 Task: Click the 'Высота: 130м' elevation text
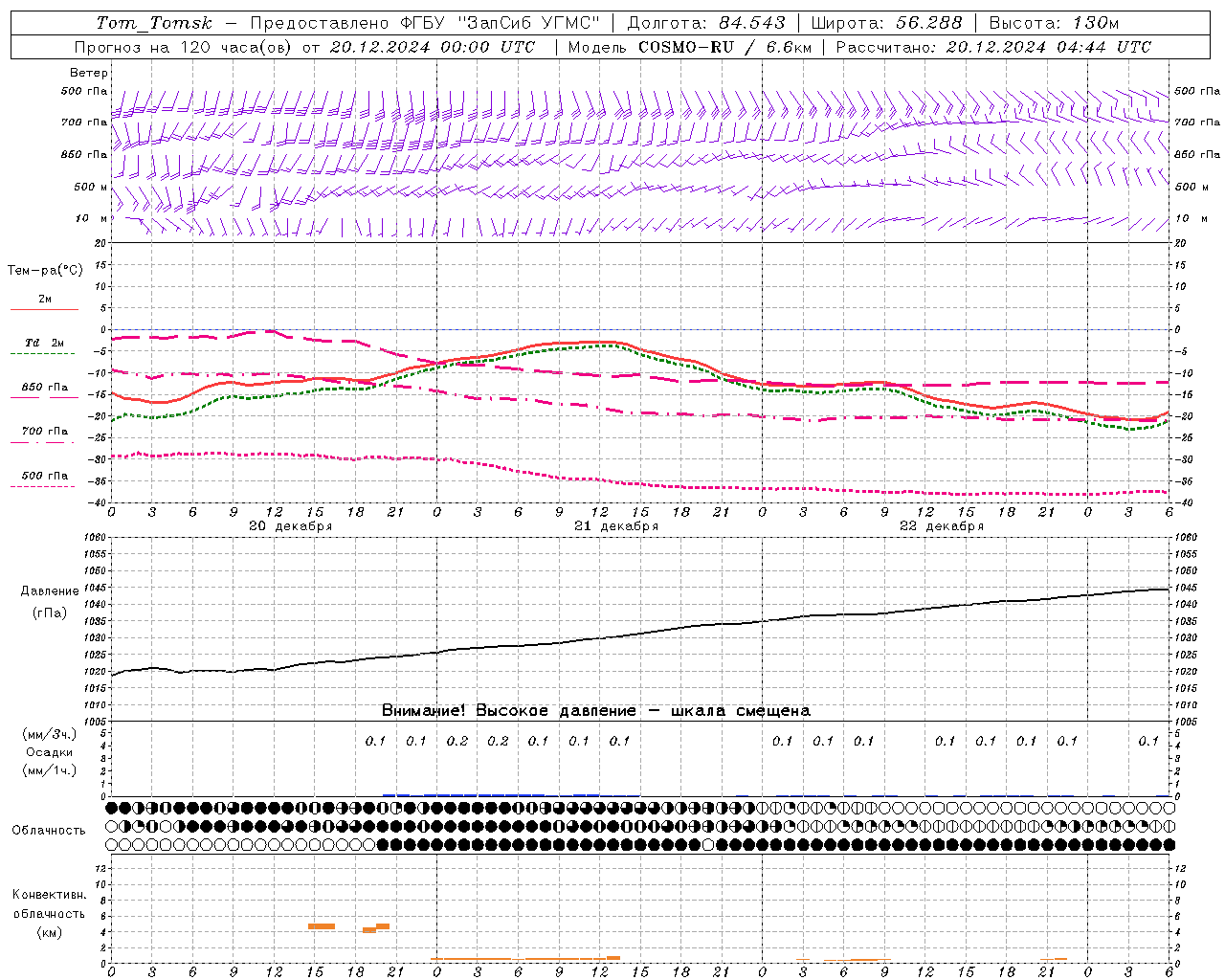pyautogui.click(x=1054, y=23)
